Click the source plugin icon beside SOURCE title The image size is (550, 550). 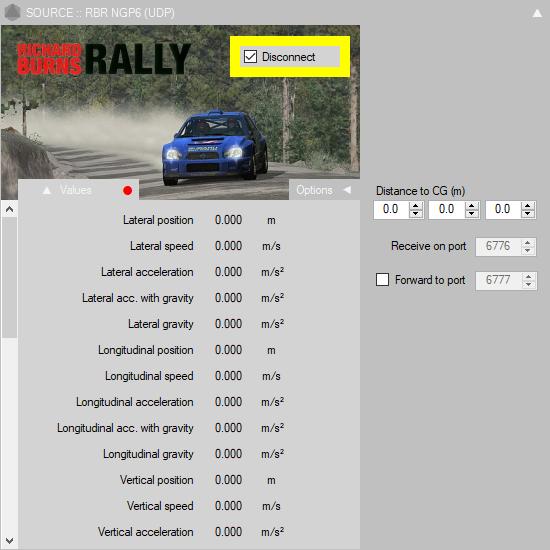click(13, 12)
